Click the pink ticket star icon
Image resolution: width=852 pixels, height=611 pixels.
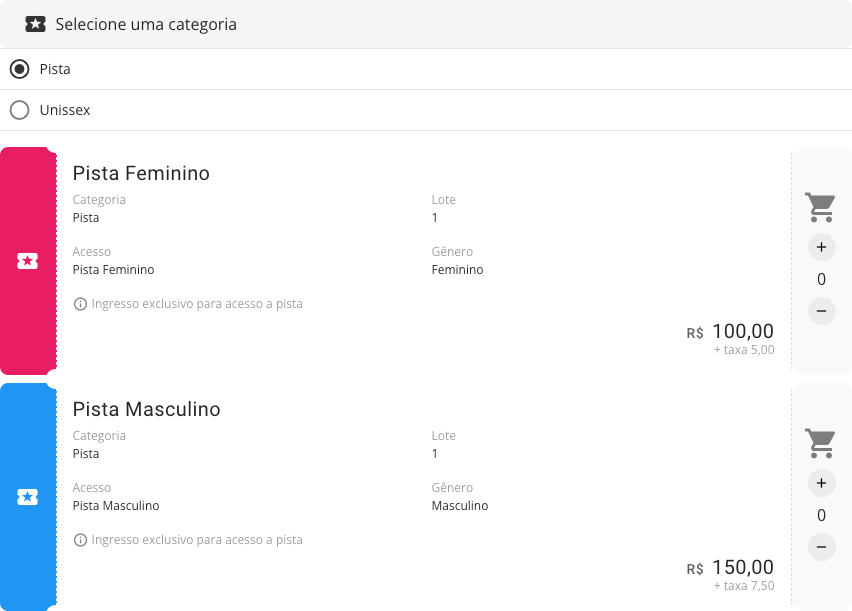tap(27, 261)
